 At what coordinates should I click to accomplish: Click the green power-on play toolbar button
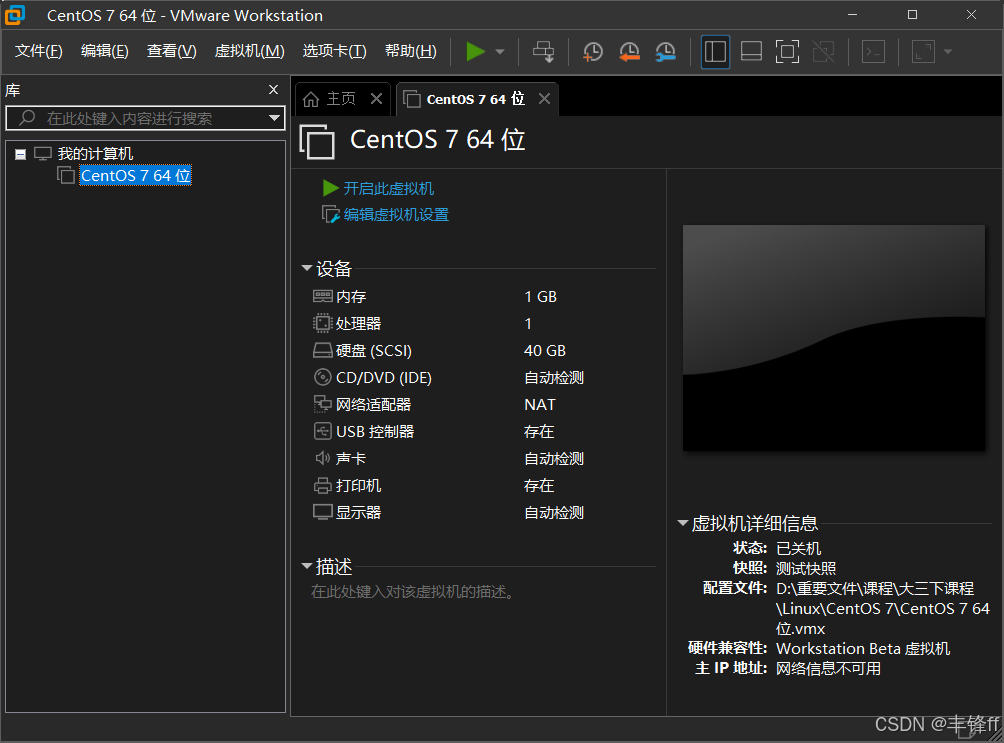[475, 51]
